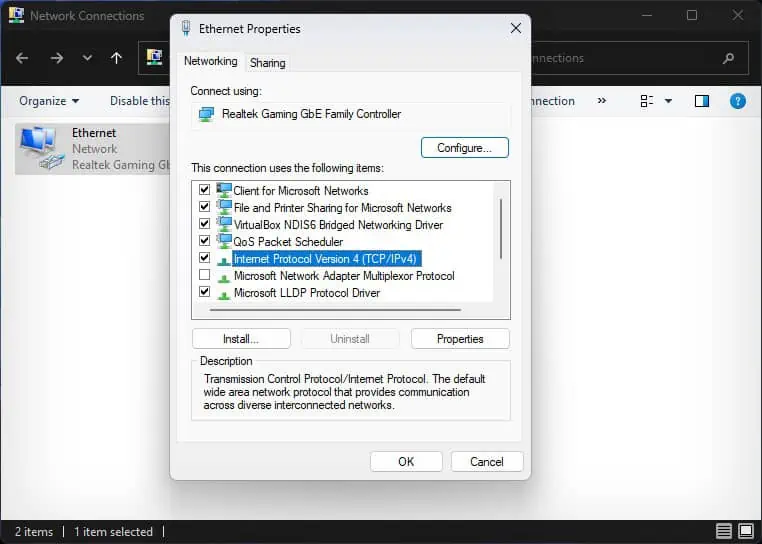Click Disable this network device

pyautogui.click(x=140, y=101)
